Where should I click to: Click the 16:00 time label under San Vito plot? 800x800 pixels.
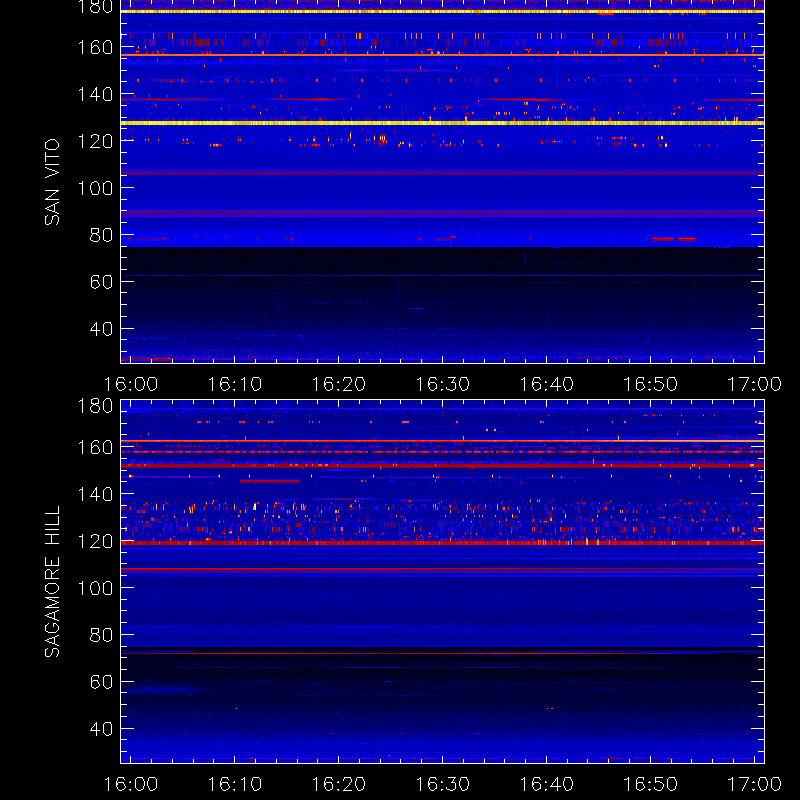(x=131, y=384)
